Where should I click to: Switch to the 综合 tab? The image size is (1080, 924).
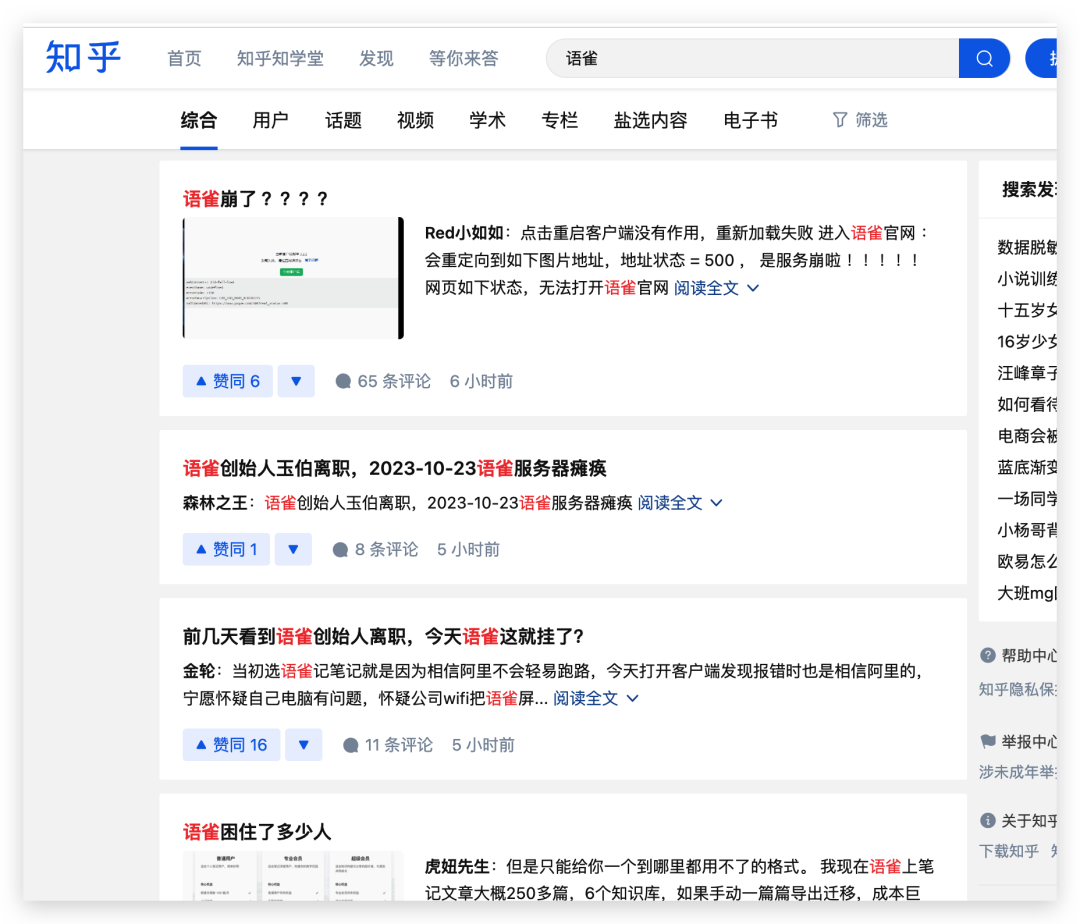(x=199, y=120)
